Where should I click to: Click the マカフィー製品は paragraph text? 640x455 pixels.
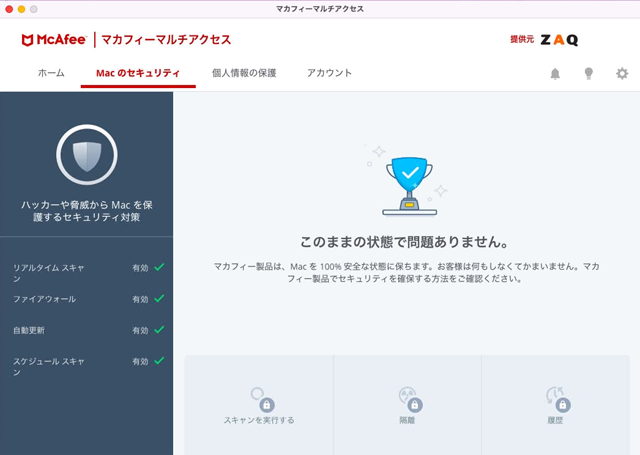[406, 273]
